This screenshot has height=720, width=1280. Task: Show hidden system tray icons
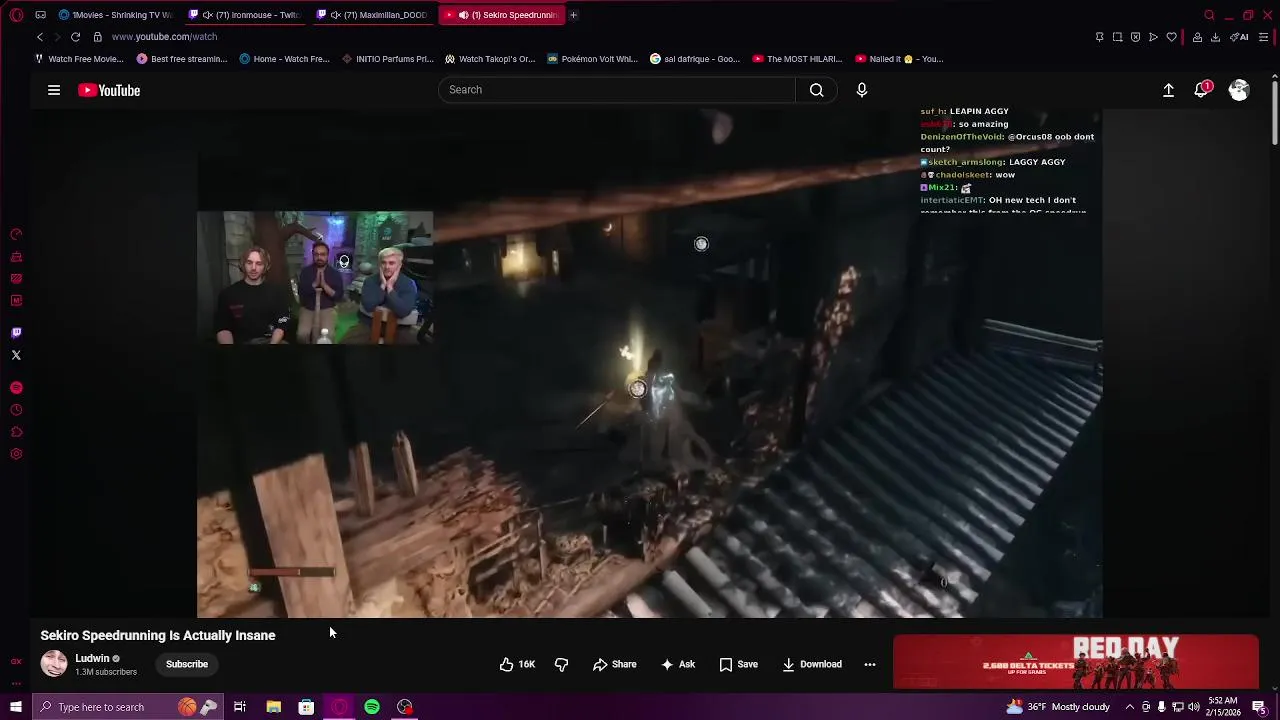(1130, 707)
